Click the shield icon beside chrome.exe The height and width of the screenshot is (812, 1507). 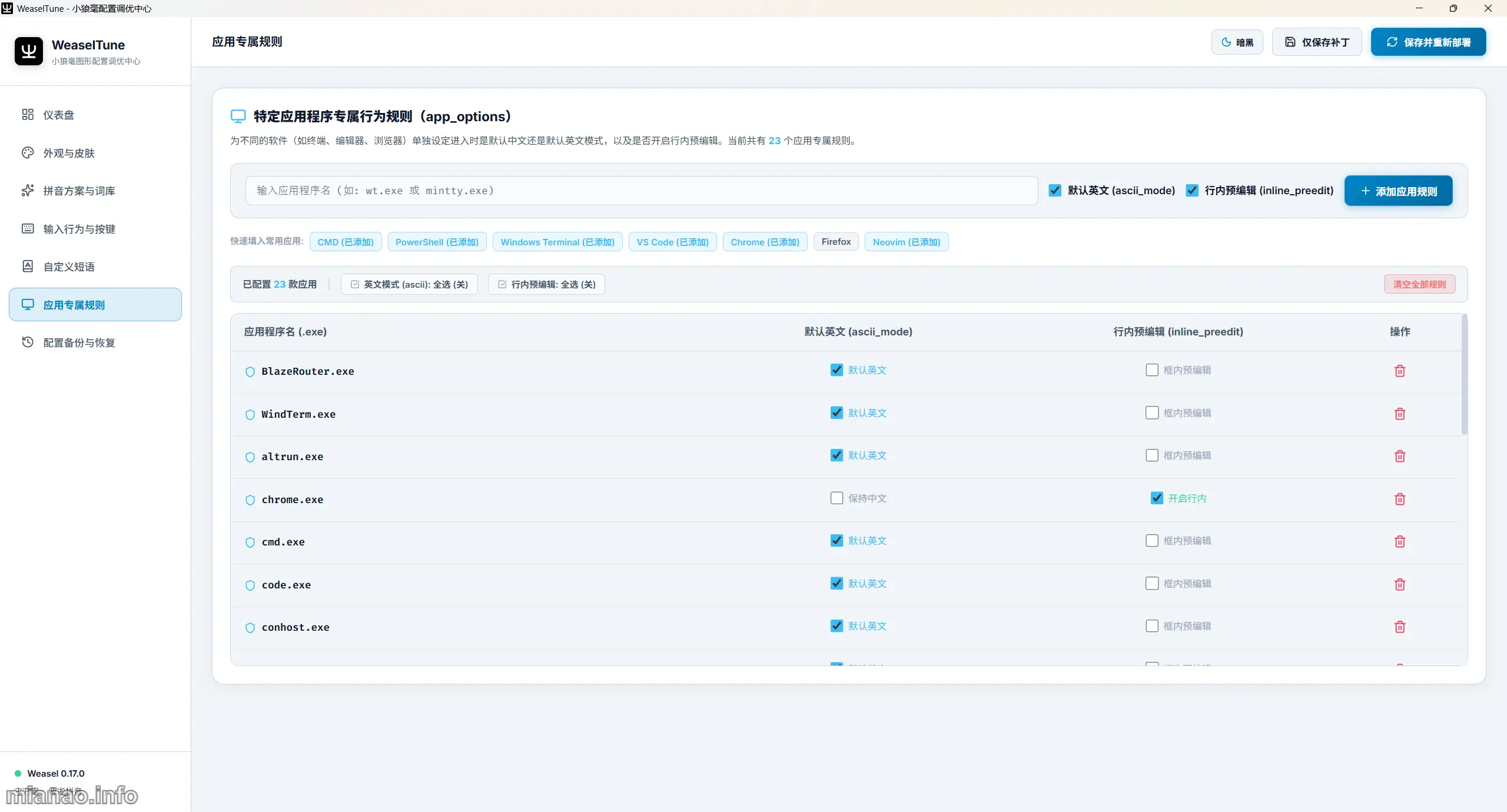pyautogui.click(x=250, y=500)
